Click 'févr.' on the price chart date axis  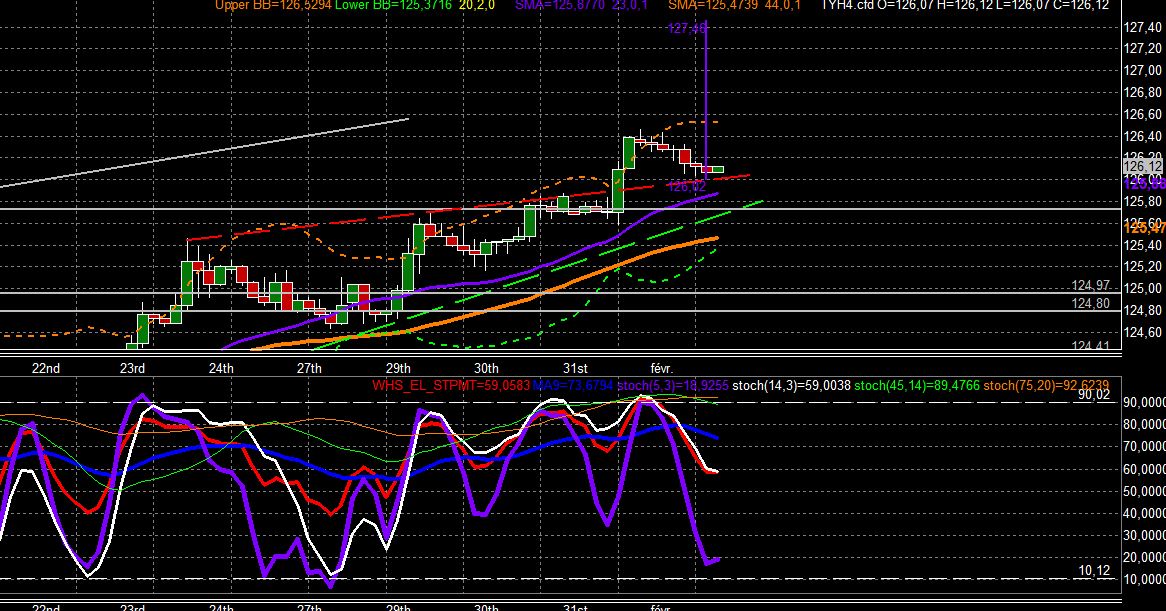(661, 368)
